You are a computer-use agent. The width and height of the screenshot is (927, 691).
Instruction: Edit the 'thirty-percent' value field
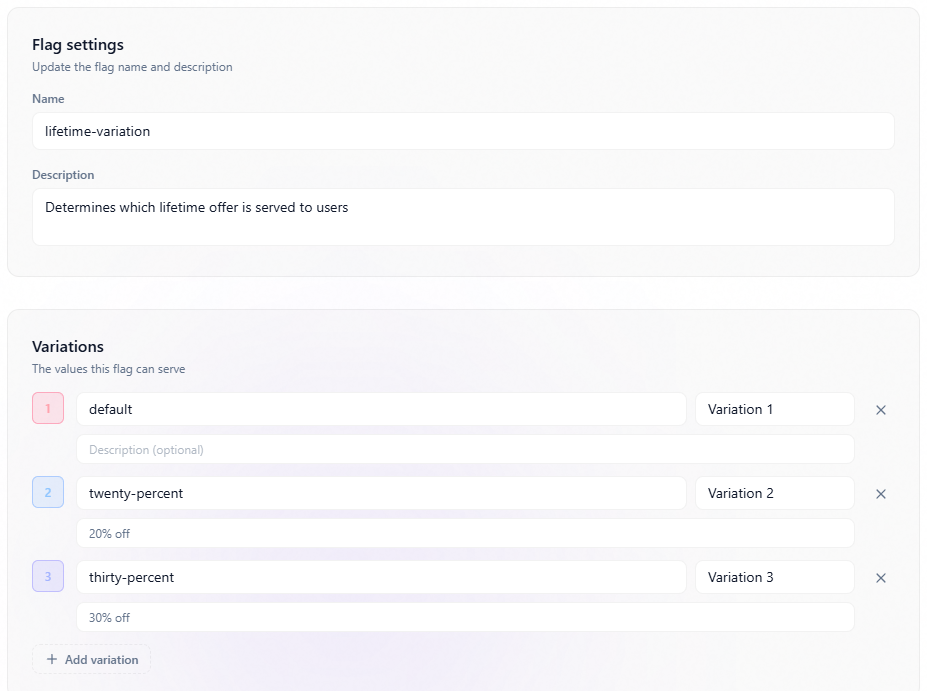[381, 577]
